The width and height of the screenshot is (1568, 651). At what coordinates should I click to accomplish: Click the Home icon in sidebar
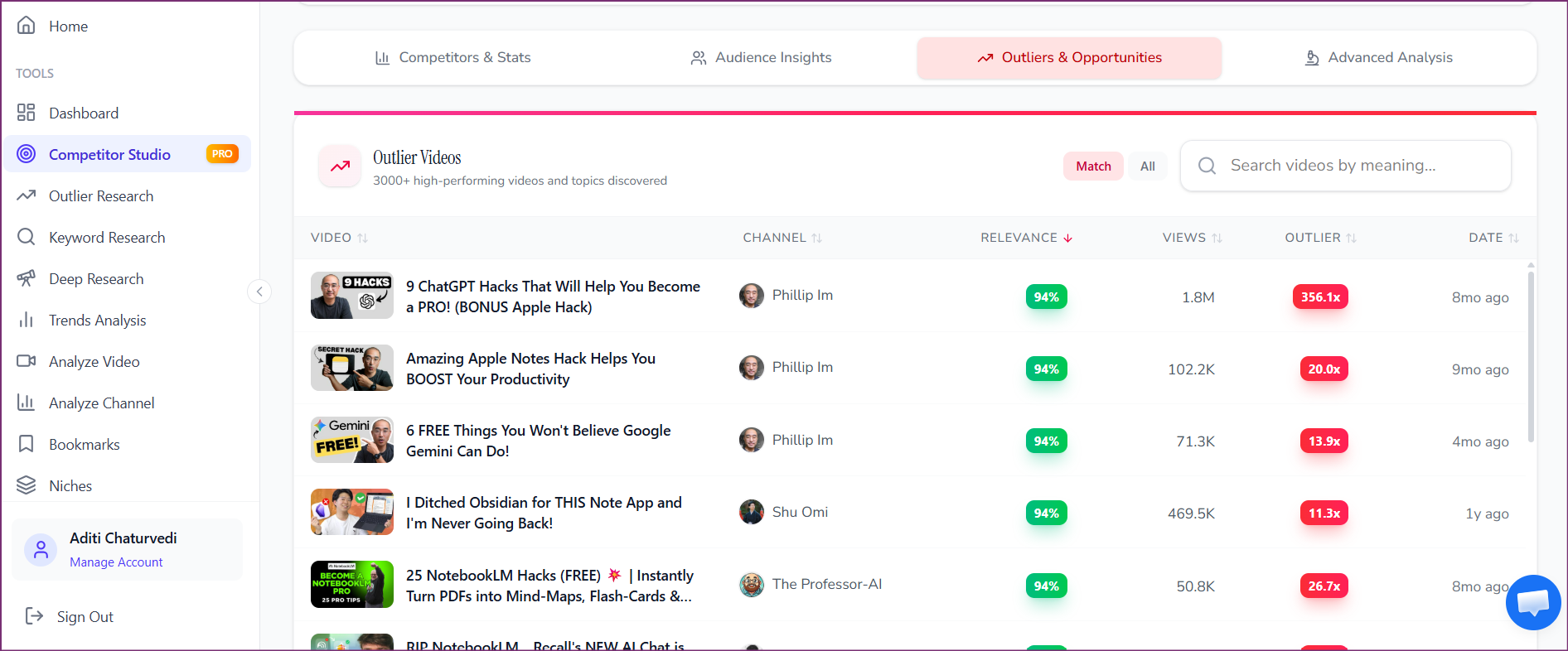click(27, 26)
